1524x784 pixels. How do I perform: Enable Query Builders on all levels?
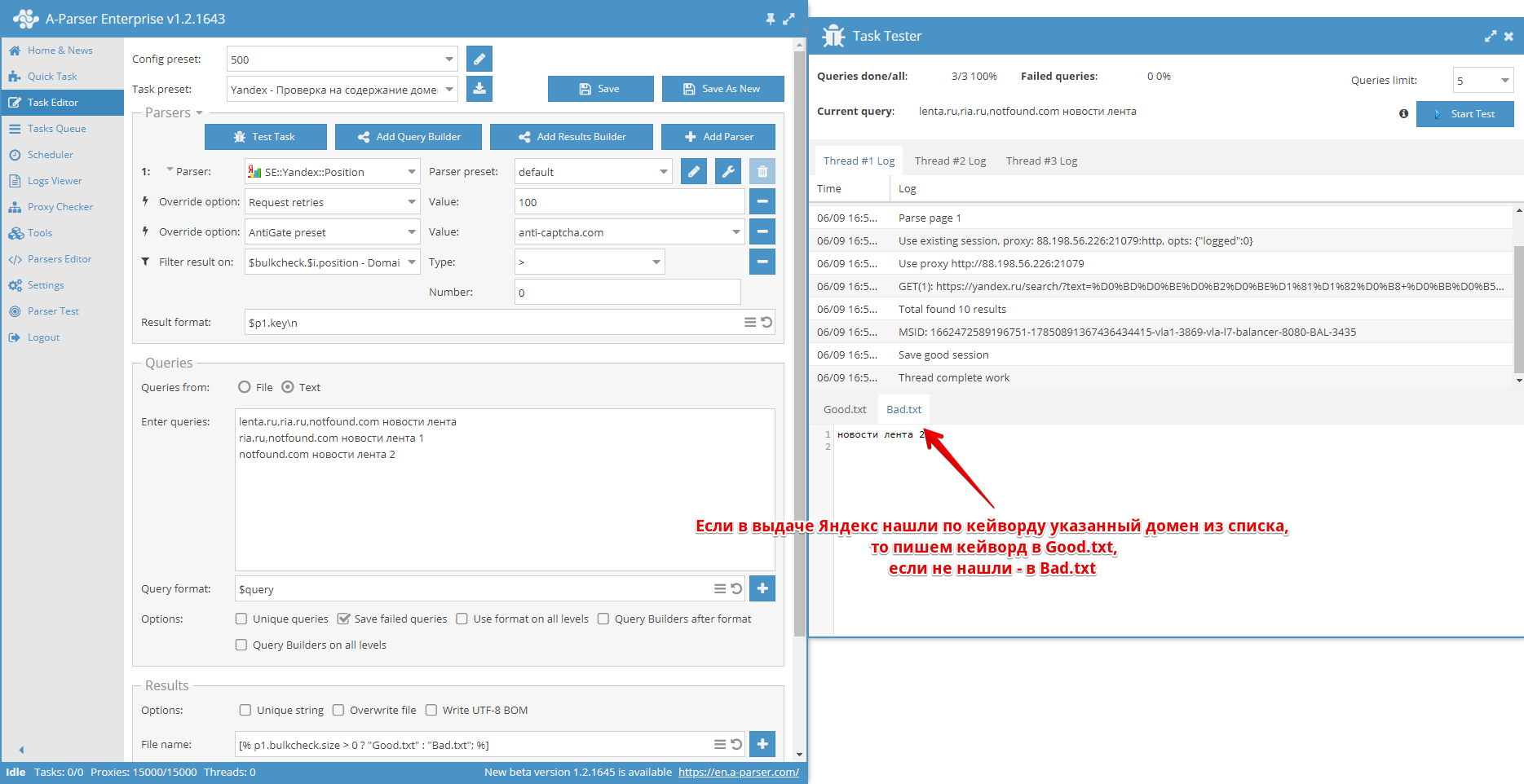click(241, 645)
